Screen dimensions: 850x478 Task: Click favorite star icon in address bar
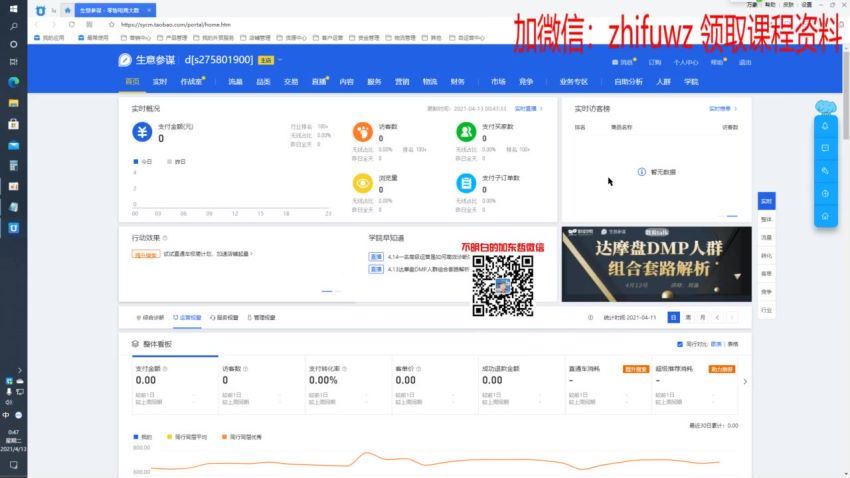pos(111,24)
